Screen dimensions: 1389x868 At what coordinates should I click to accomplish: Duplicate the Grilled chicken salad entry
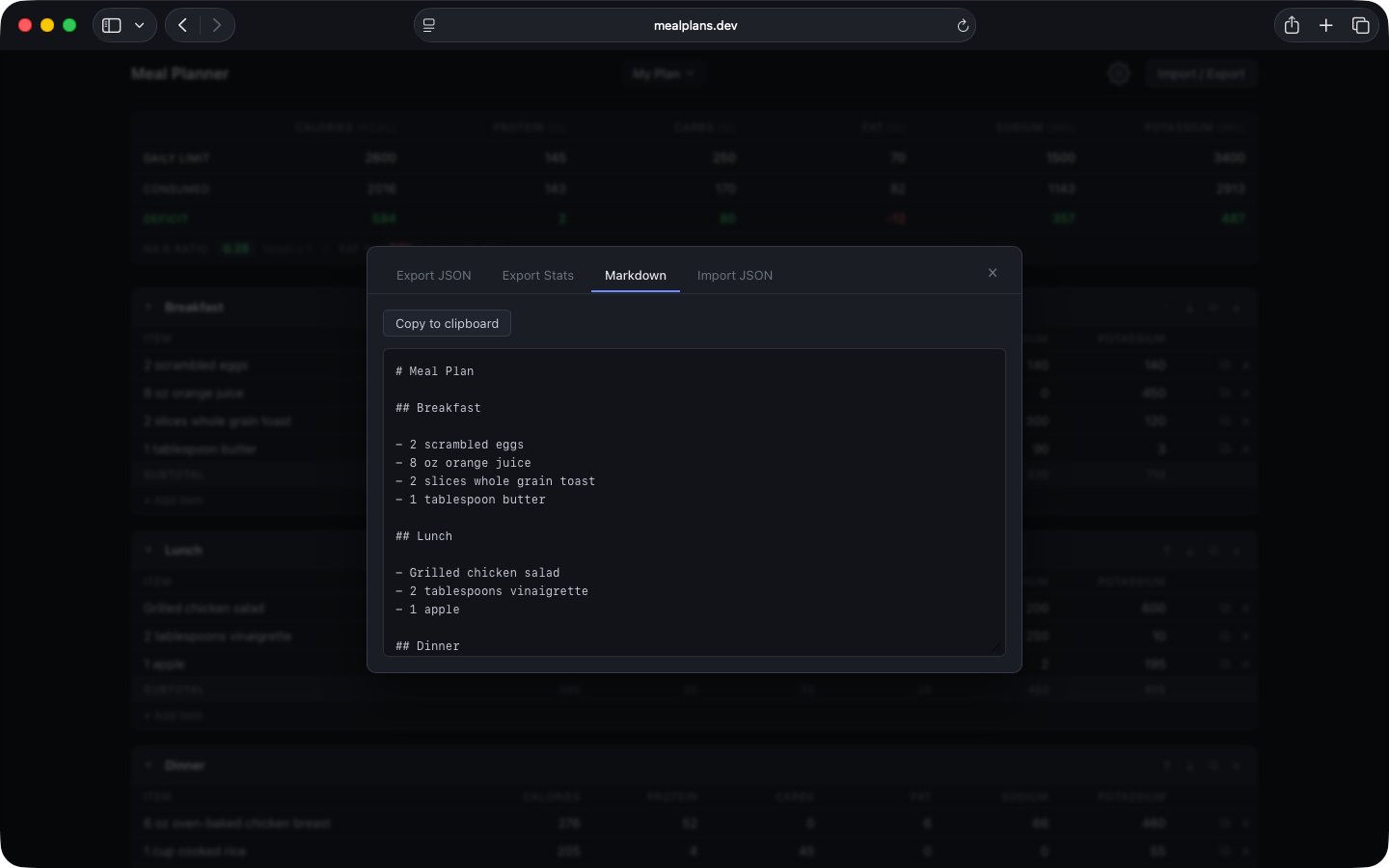(x=1223, y=608)
